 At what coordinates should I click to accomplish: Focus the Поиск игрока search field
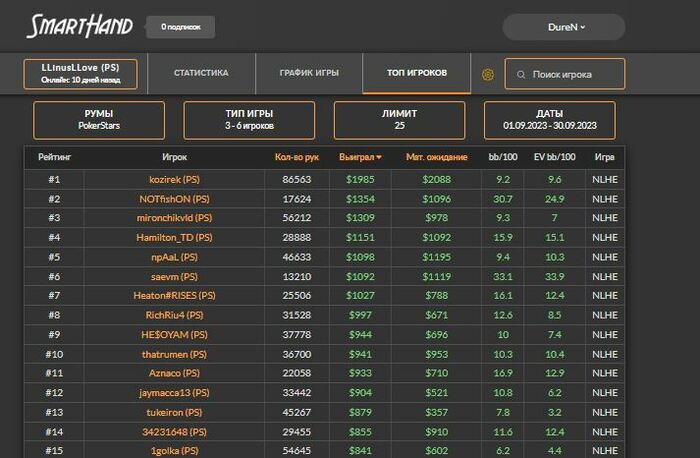coord(565,74)
